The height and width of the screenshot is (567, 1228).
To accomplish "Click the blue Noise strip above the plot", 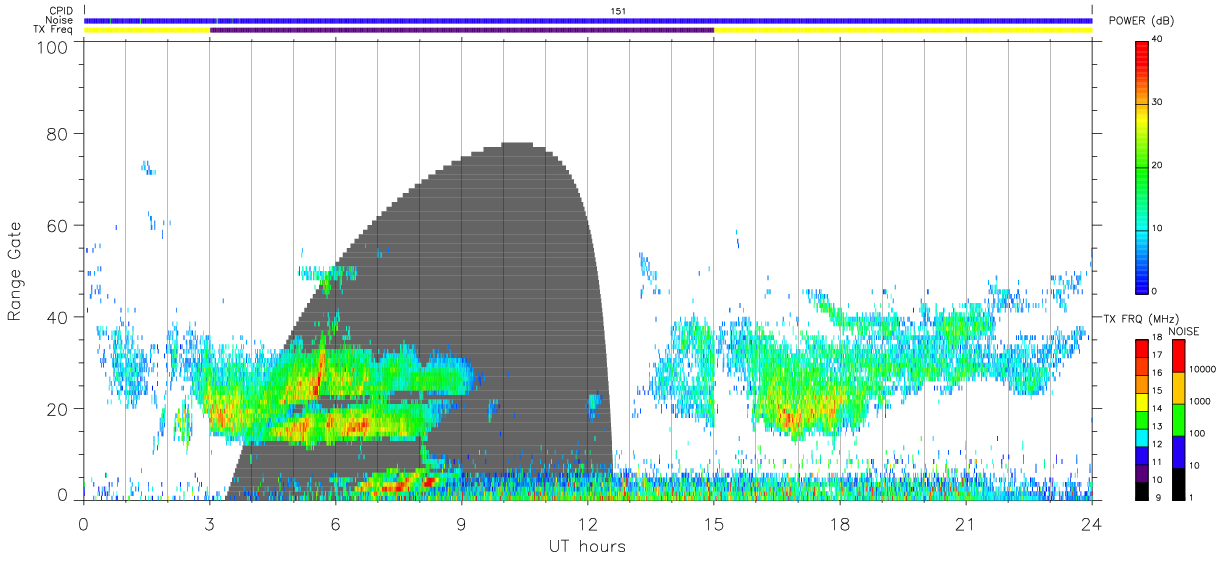I will pyautogui.click(x=588, y=20).
